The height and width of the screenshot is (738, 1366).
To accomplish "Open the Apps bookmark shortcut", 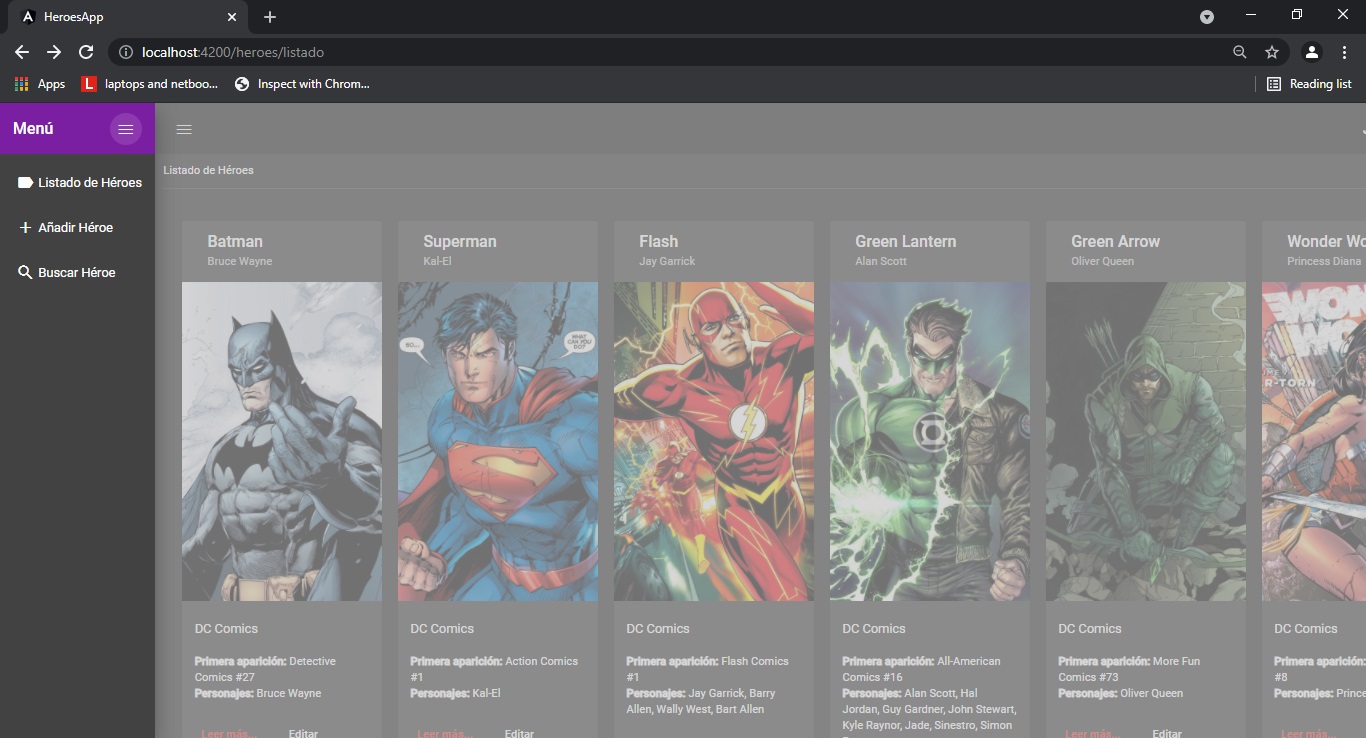I will [40, 84].
